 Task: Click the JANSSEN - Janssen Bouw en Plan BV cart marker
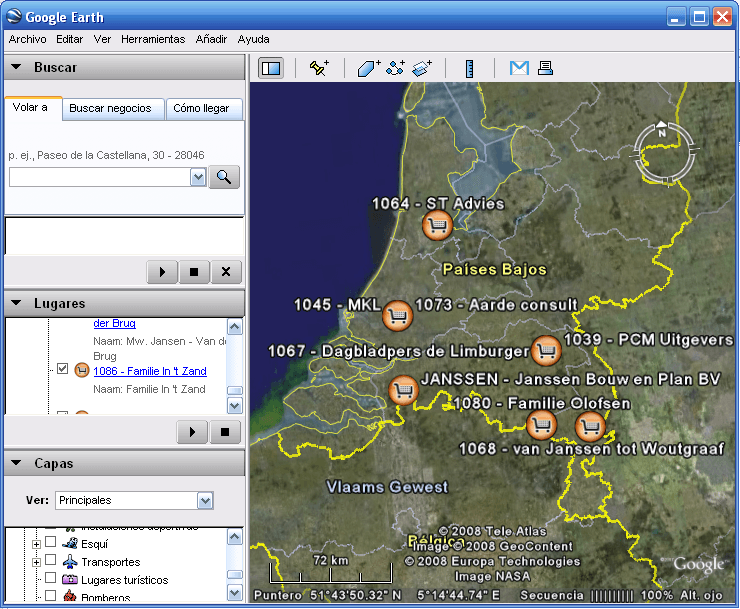[x=403, y=390]
